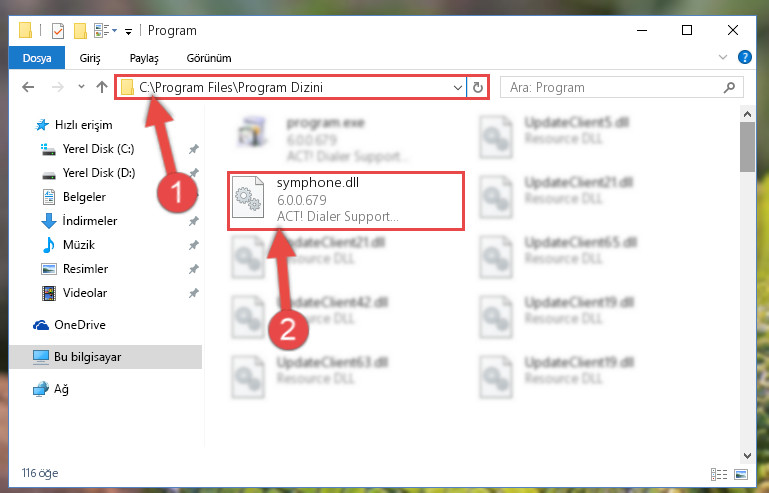
Task: Open the Paylaş ribbon tab
Action: point(144,58)
